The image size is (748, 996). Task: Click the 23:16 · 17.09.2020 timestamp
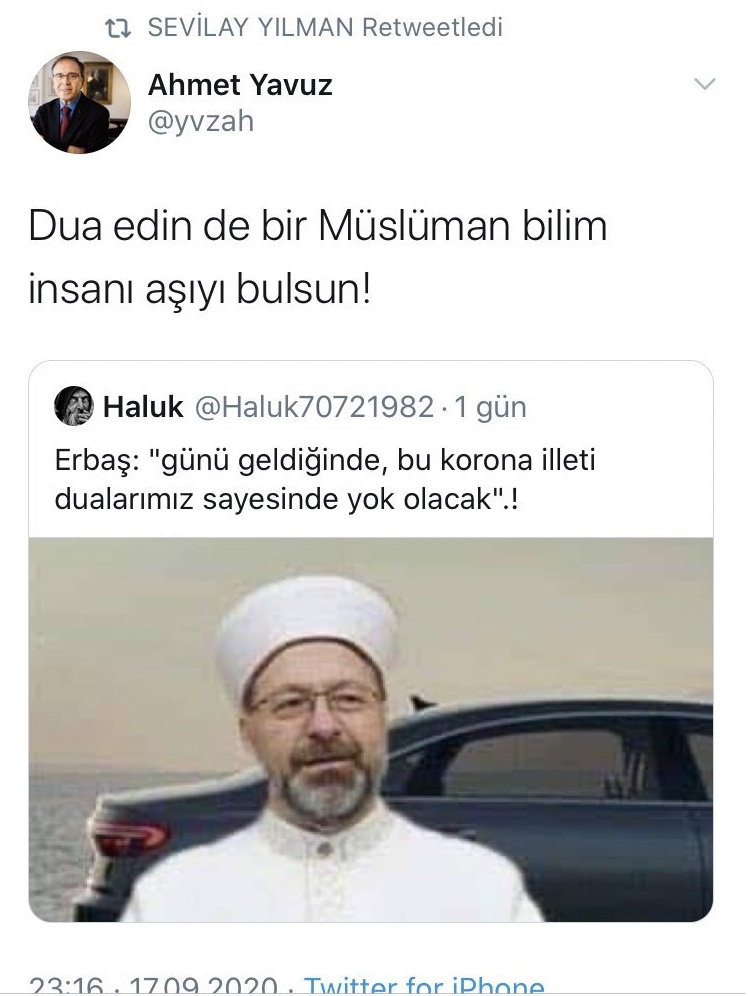tap(152, 985)
